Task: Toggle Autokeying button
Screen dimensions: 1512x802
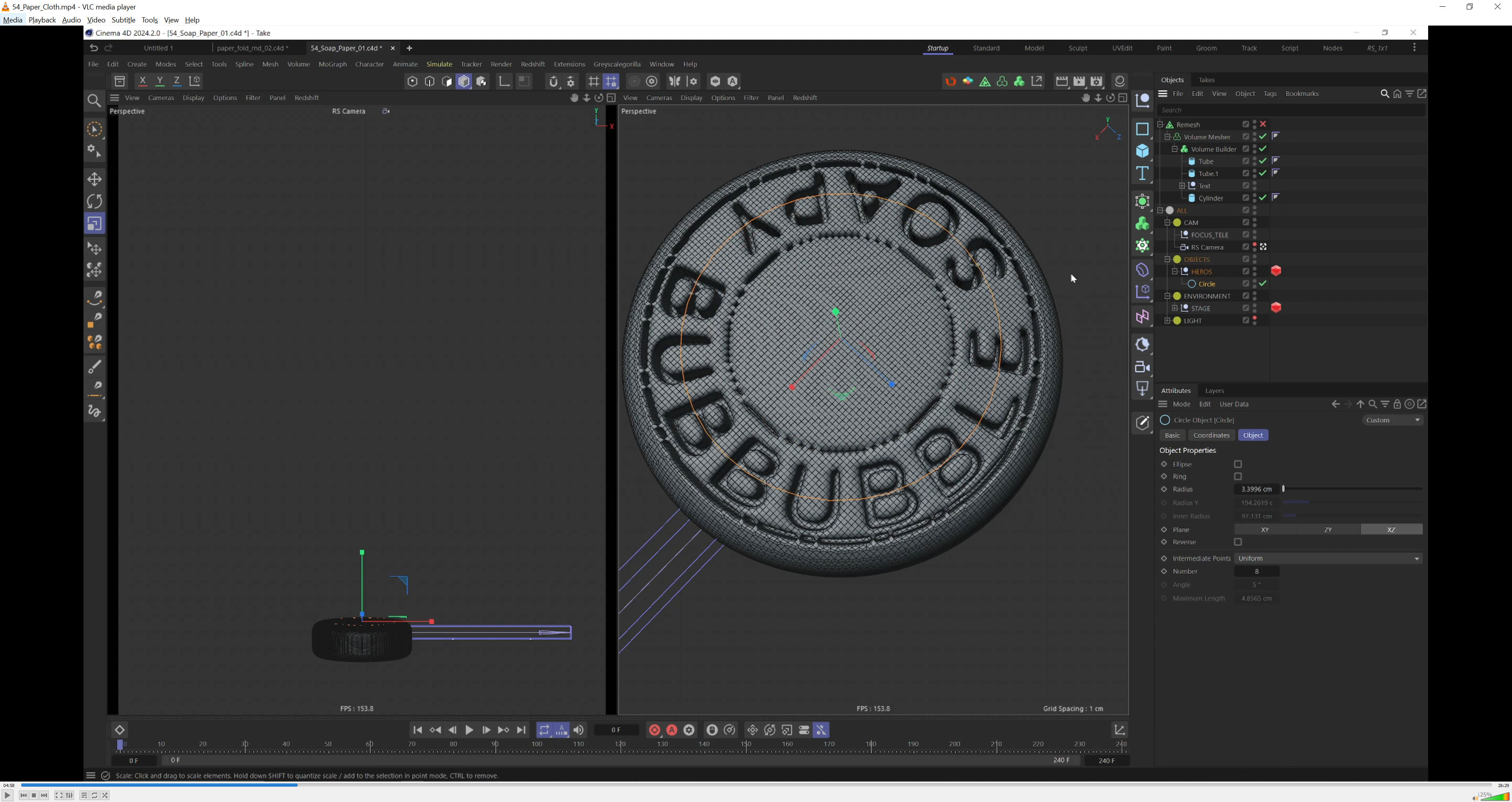Action: click(x=672, y=730)
